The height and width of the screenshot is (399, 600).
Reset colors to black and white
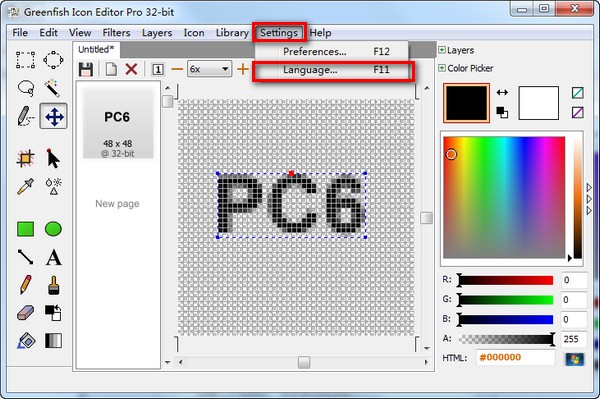(x=502, y=112)
